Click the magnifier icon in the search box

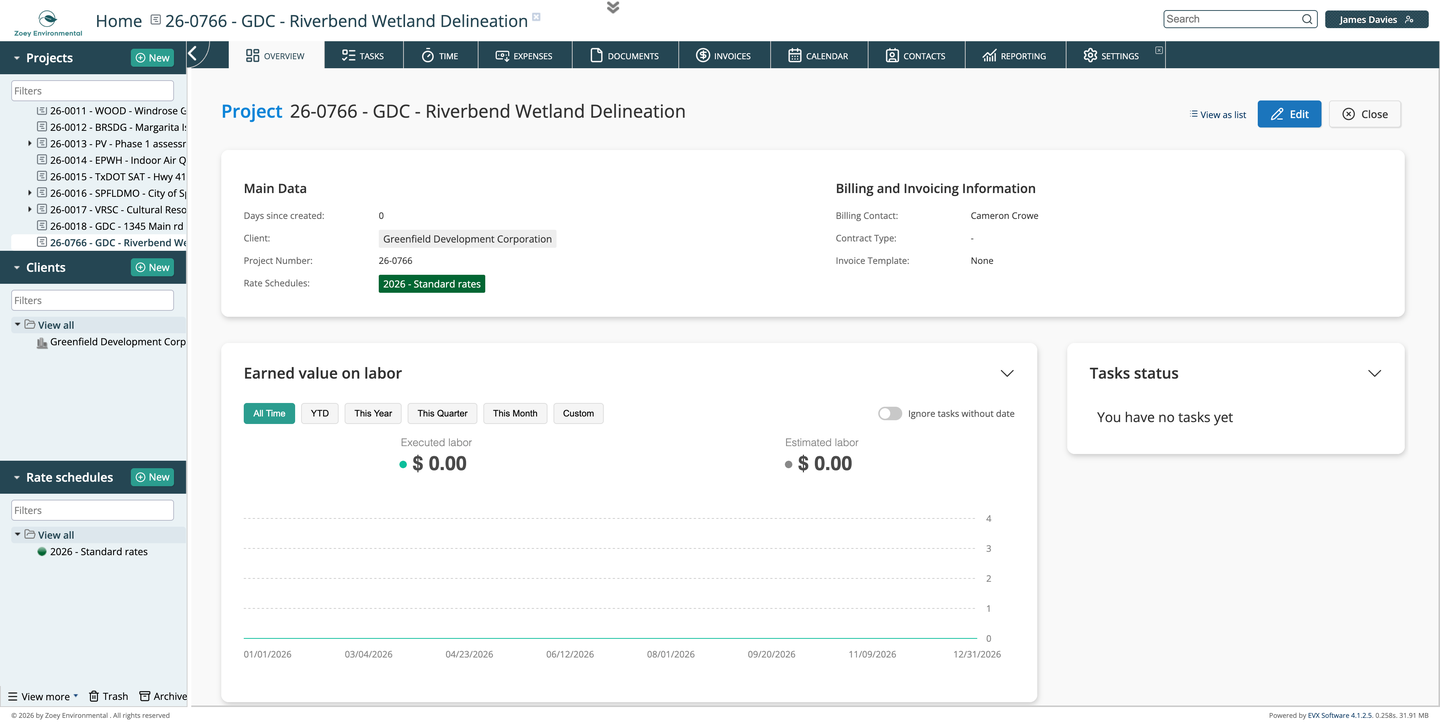pyautogui.click(x=1307, y=19)
